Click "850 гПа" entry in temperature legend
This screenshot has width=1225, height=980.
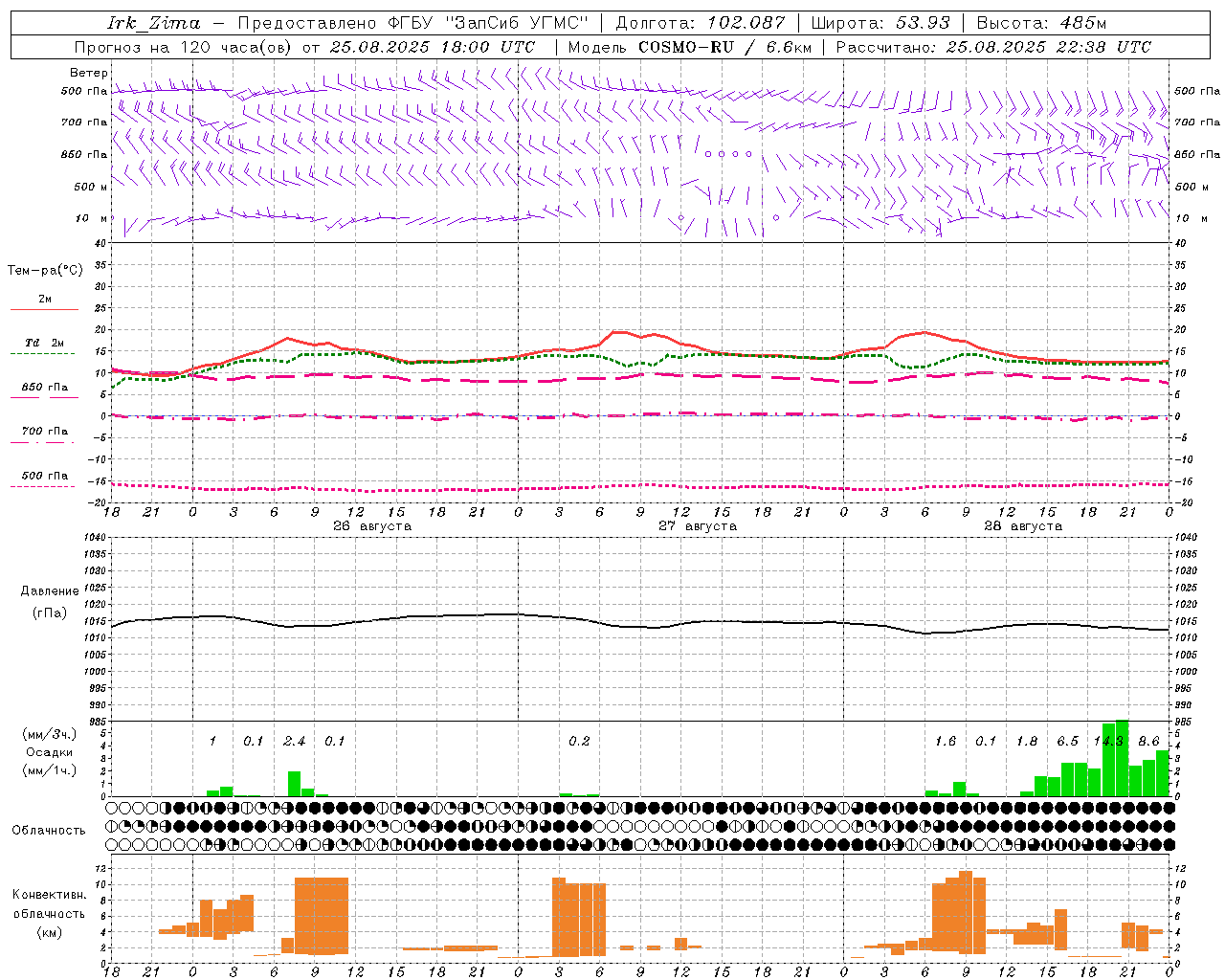[x=44, y=388]
